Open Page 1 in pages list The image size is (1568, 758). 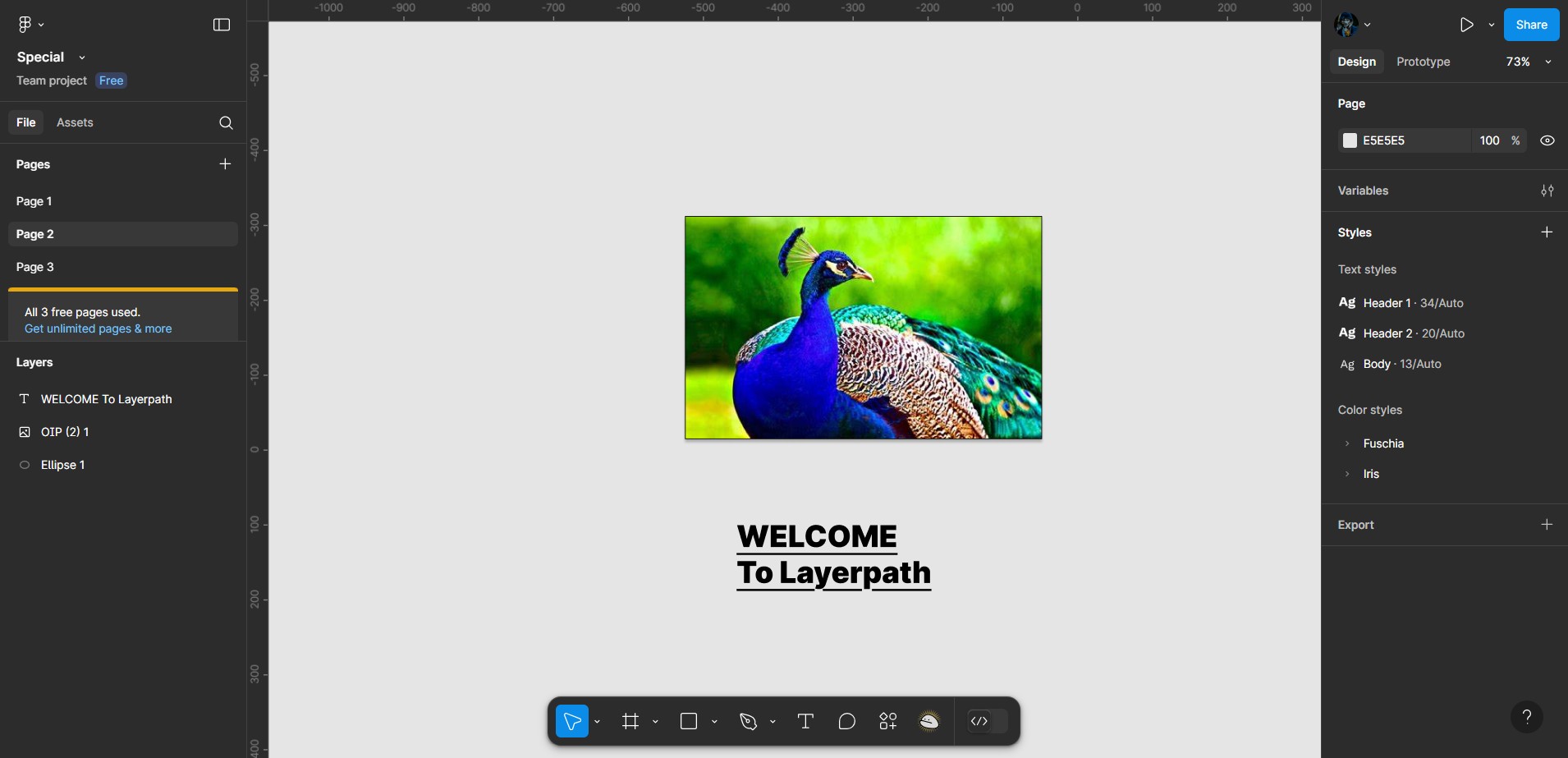123,201
